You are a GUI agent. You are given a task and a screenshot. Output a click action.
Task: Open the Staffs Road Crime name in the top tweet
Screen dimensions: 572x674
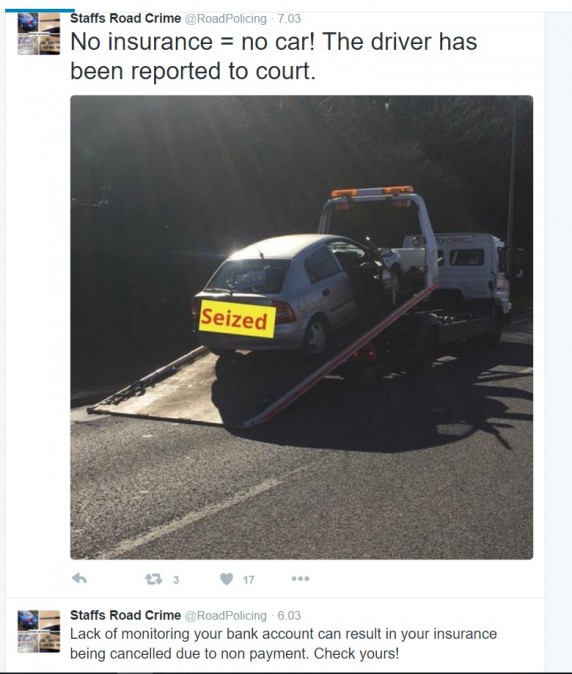click(x=125, y=18)
